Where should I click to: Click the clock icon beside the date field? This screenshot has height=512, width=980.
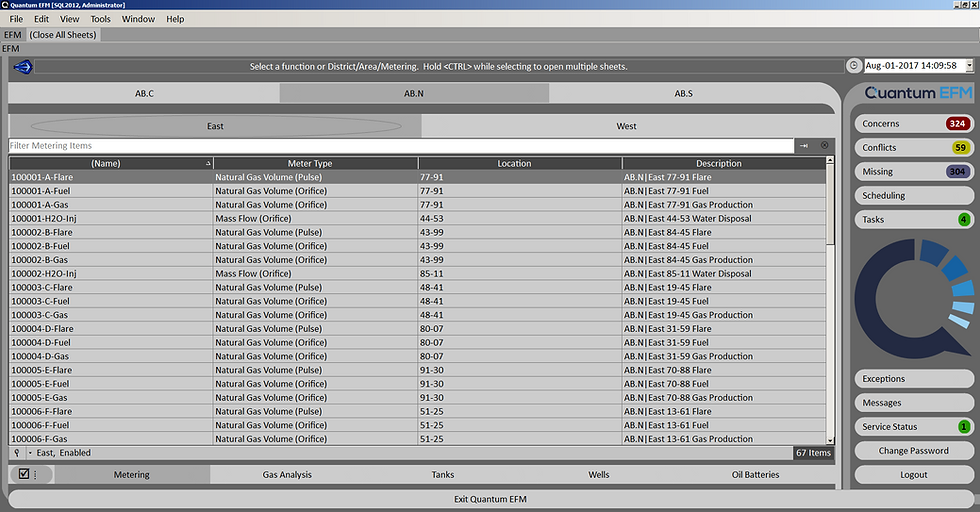[x=854, y=65]
